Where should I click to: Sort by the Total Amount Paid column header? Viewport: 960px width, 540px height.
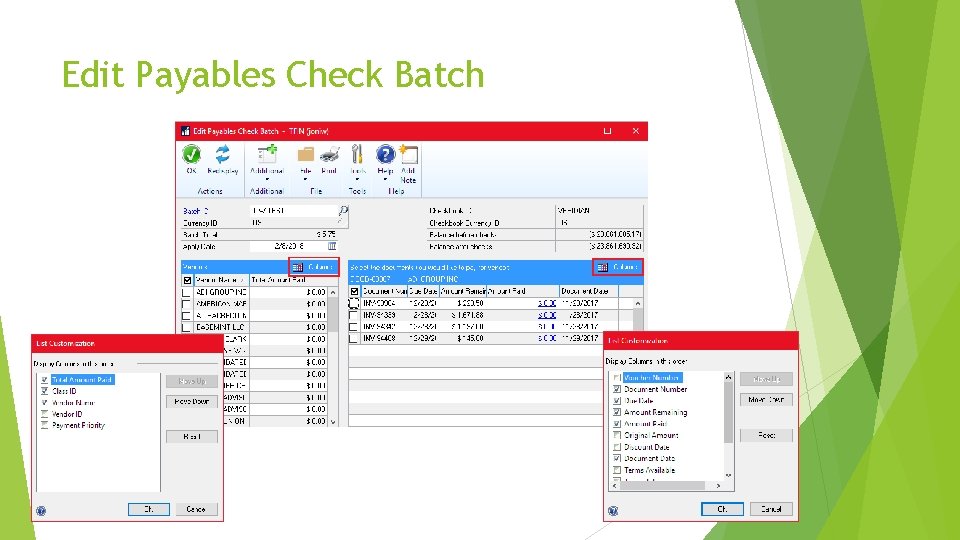288,280
